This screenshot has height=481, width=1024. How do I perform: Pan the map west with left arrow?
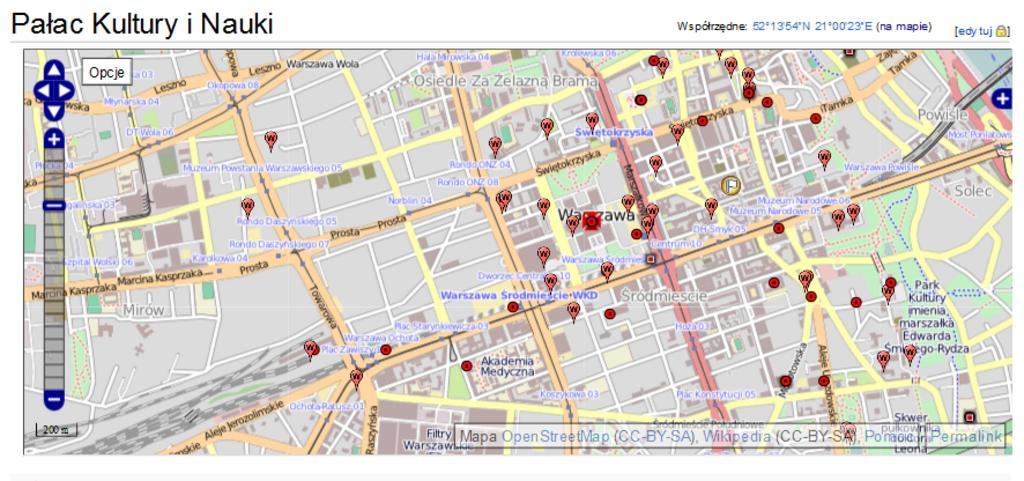(43, 91)
